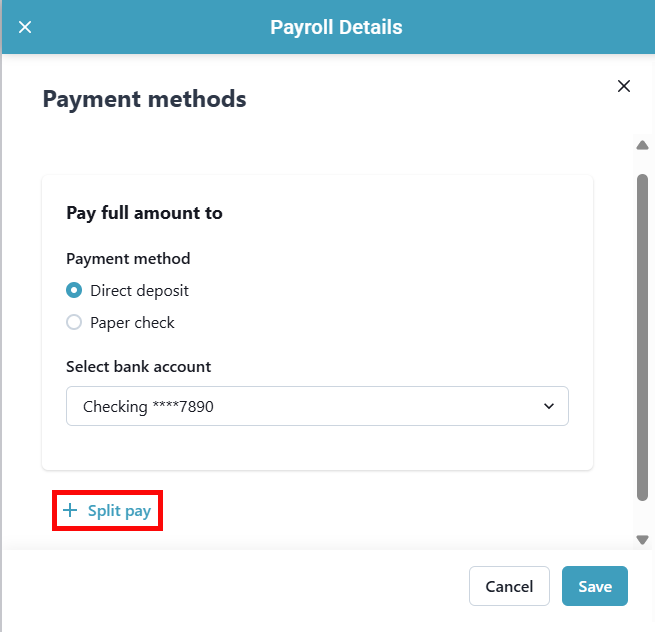
Task: Choose the Paper check radio button
Action: 74,323
